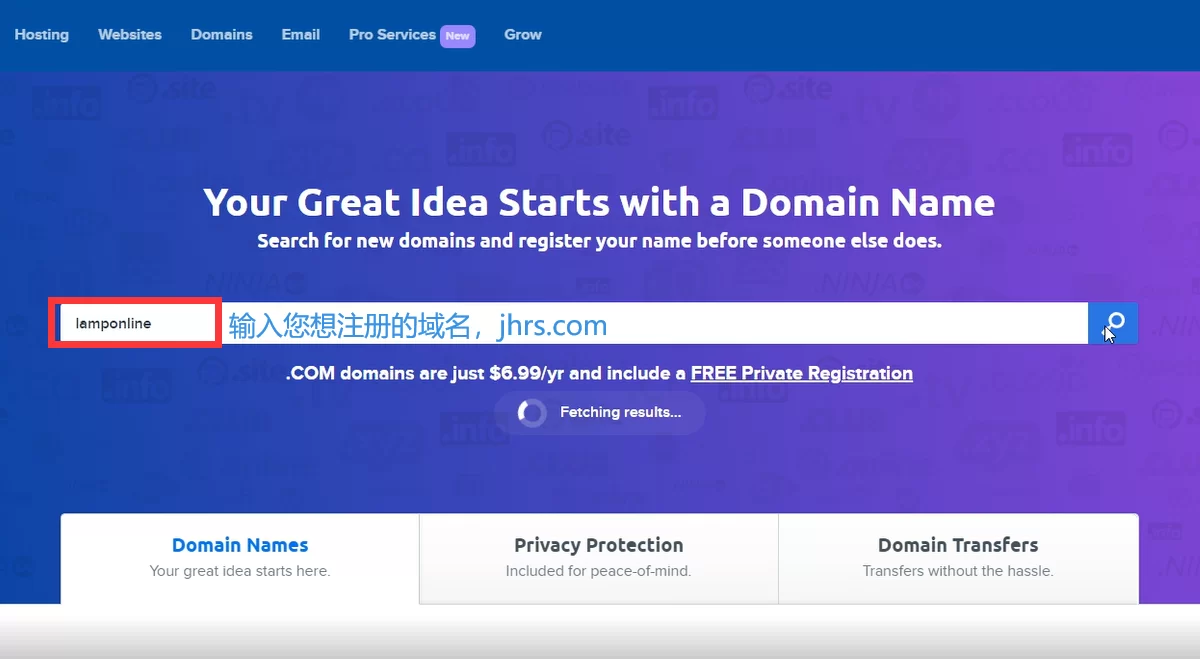Click the New badge on Pro Services

[x=457, y=36]
